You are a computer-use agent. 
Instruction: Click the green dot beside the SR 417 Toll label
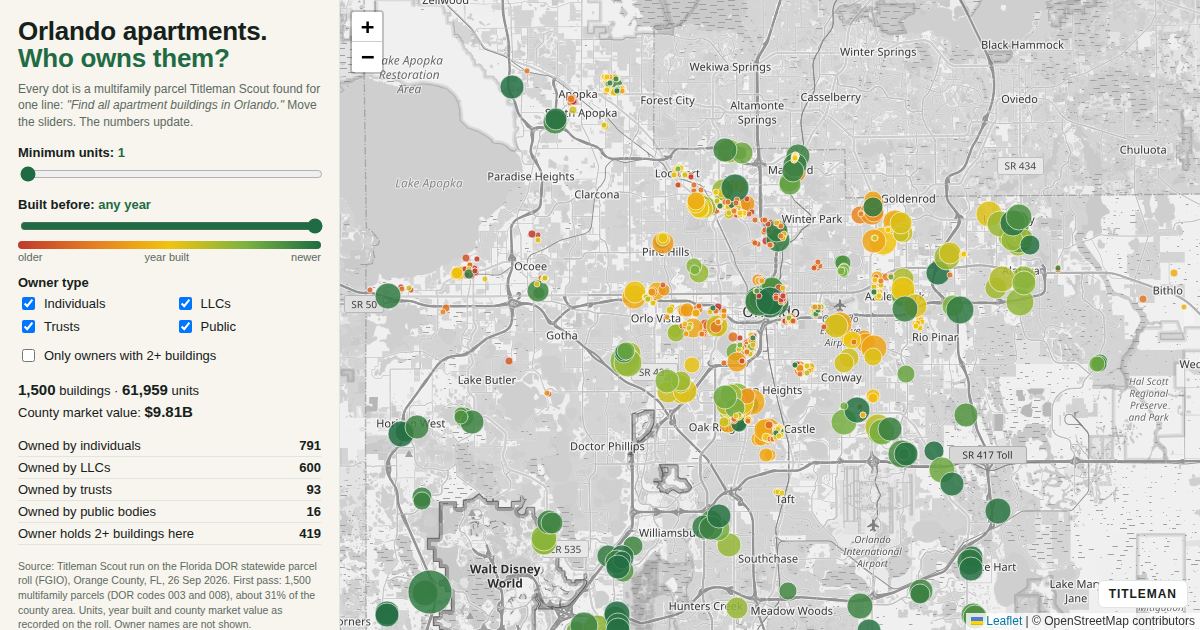[934, 451]
